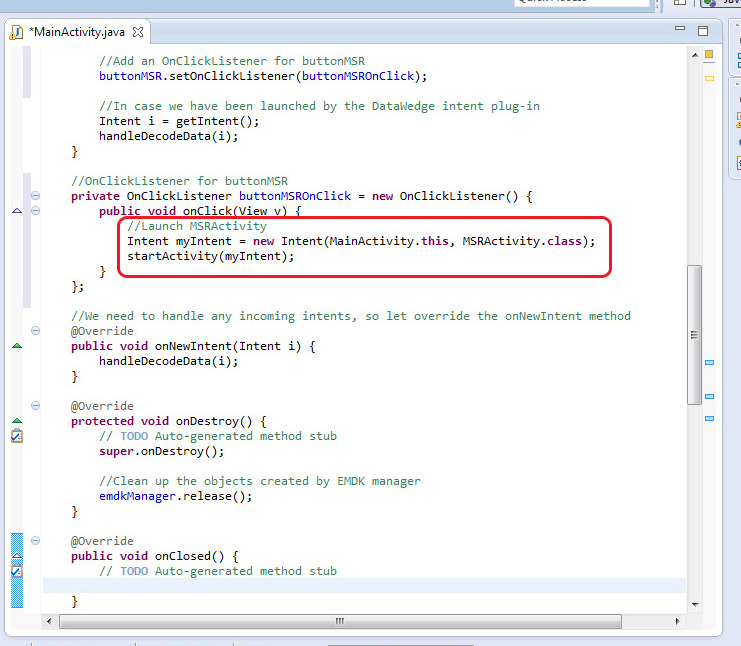Click the horizontal scrollbar thumb
The height and width of the screenshot is (646, 741).
[338, 621]
